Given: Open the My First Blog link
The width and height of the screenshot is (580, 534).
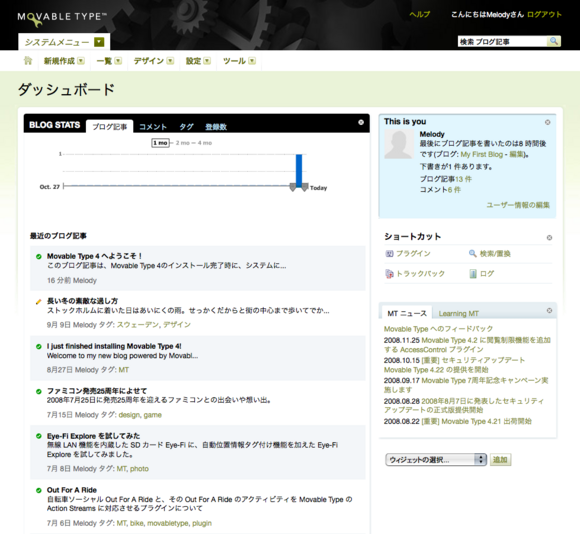Looking at the screenshot, I should point(482,154).
